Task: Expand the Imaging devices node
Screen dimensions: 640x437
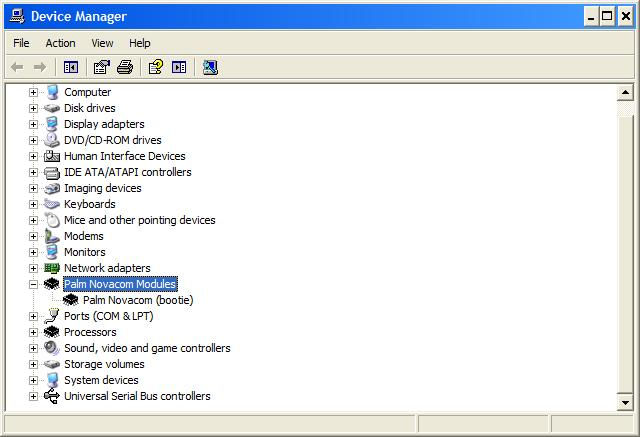Action: 33,188
